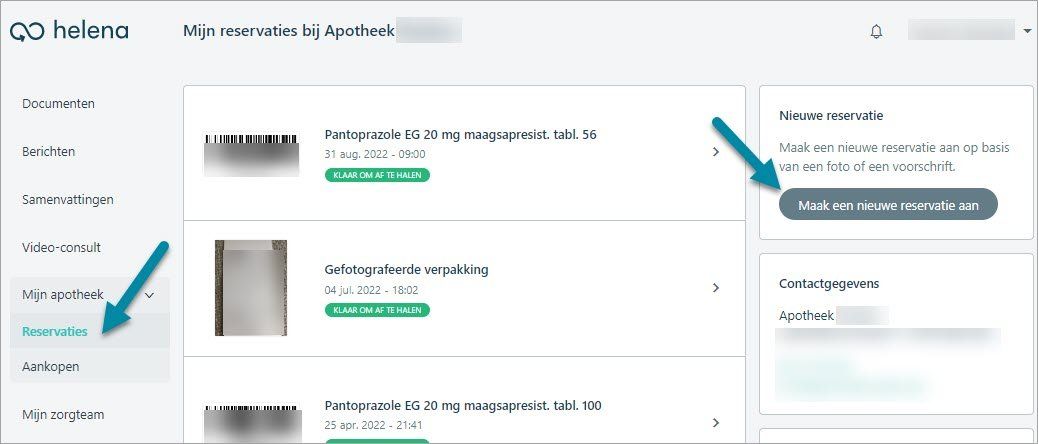
Task: Go to Berichten in the sidebar
Action: click(48, 152)
